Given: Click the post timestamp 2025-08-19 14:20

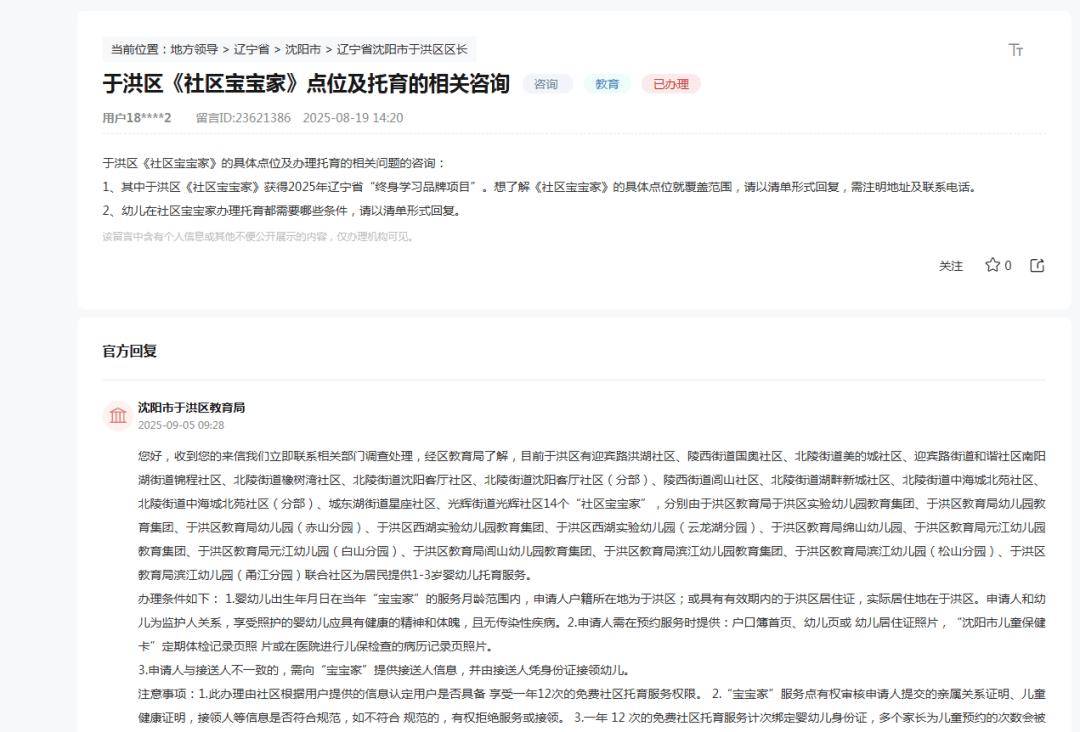Looking at the screenshot, I should point(353,118).
